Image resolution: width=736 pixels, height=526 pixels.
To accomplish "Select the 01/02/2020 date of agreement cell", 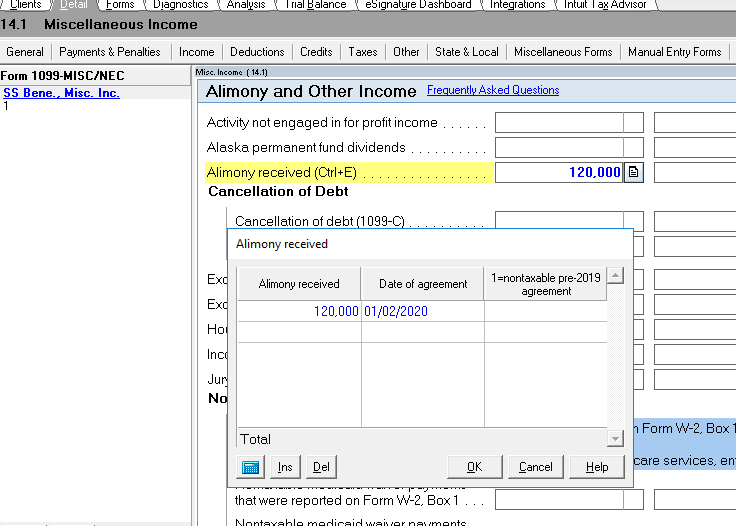I will pyautogui.click(x=423, y=311).
